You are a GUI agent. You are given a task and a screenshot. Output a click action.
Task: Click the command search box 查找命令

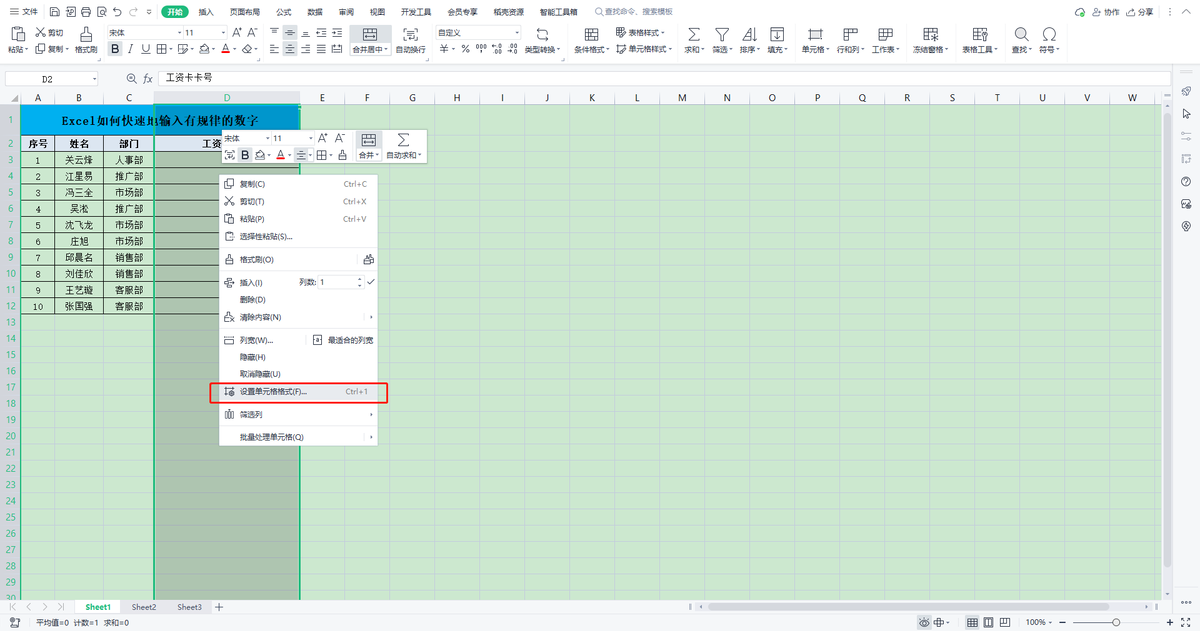point(634,12)
